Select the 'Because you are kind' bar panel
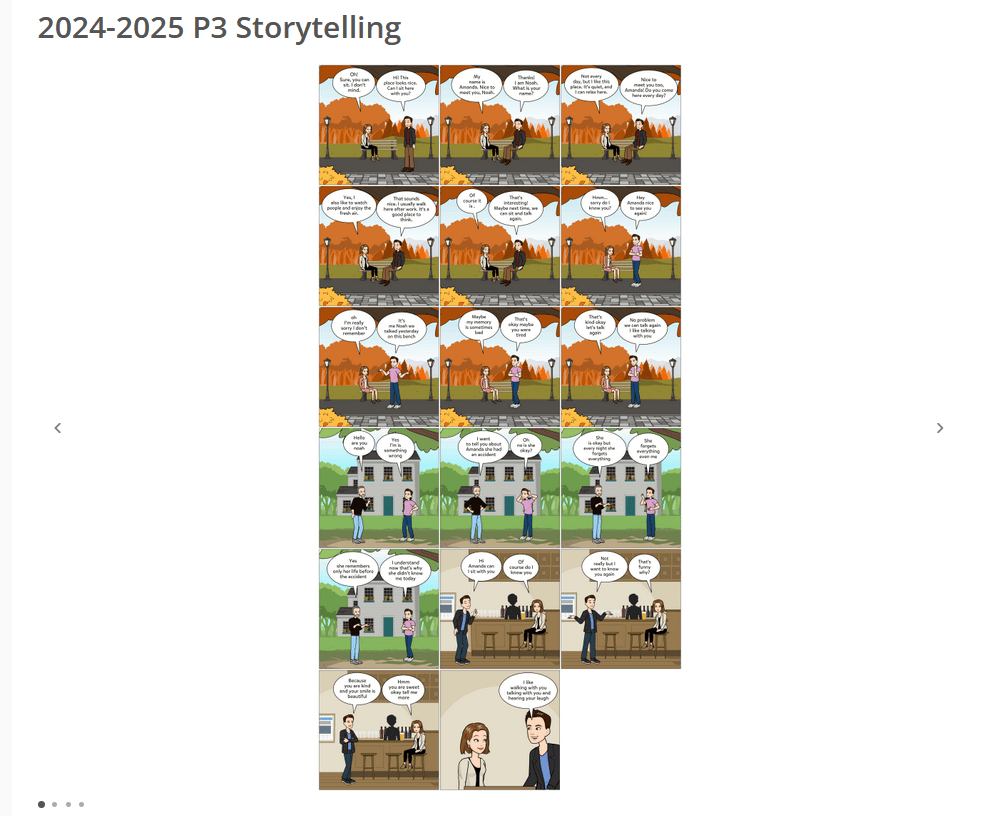 pos(379,729)
